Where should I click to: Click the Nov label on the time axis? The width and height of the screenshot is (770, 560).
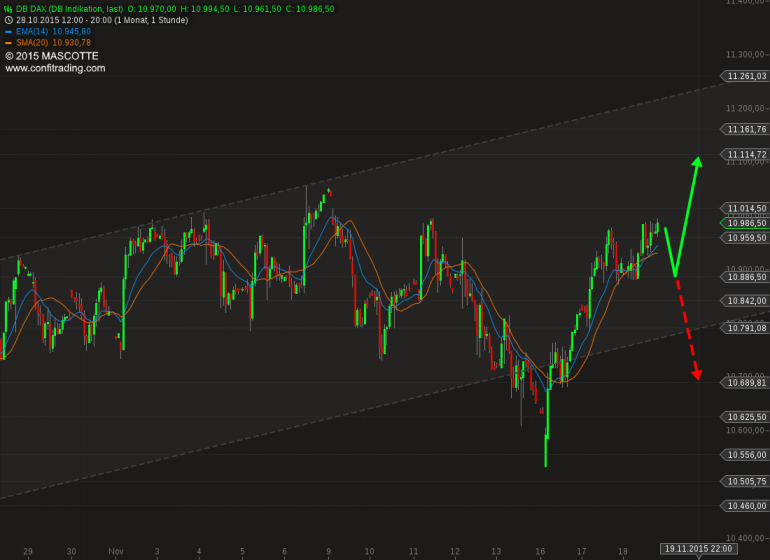point(116,551)
